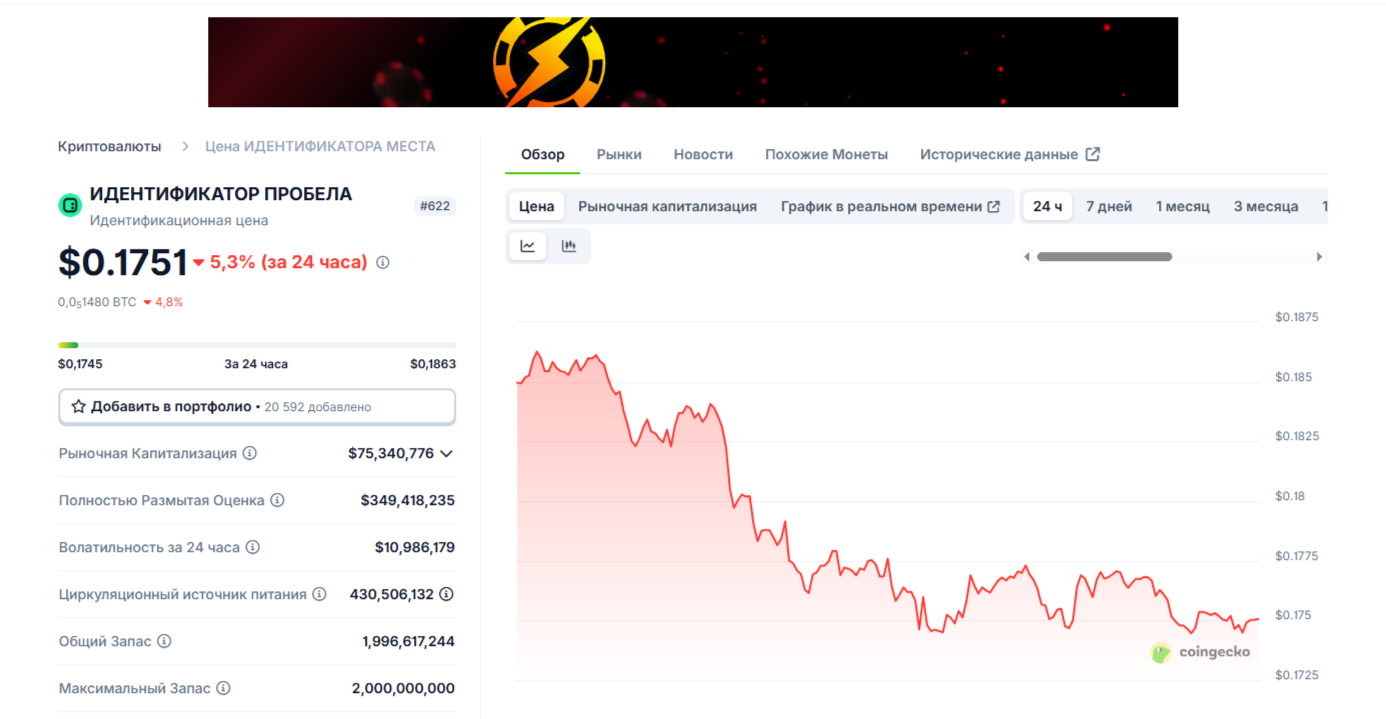Click the $0,1863 24-hour high value
Screen dimensions: 1386x719
[x=433, y=364]
